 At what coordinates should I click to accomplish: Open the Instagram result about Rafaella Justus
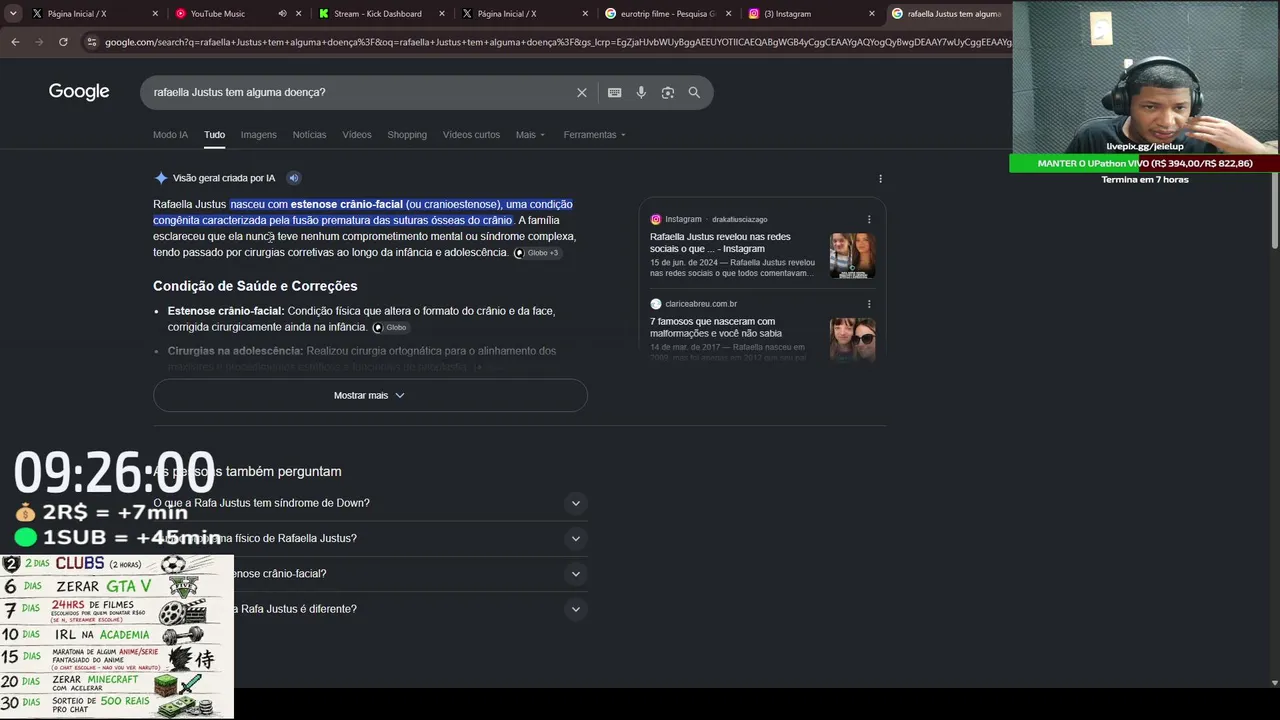(720, 243)
